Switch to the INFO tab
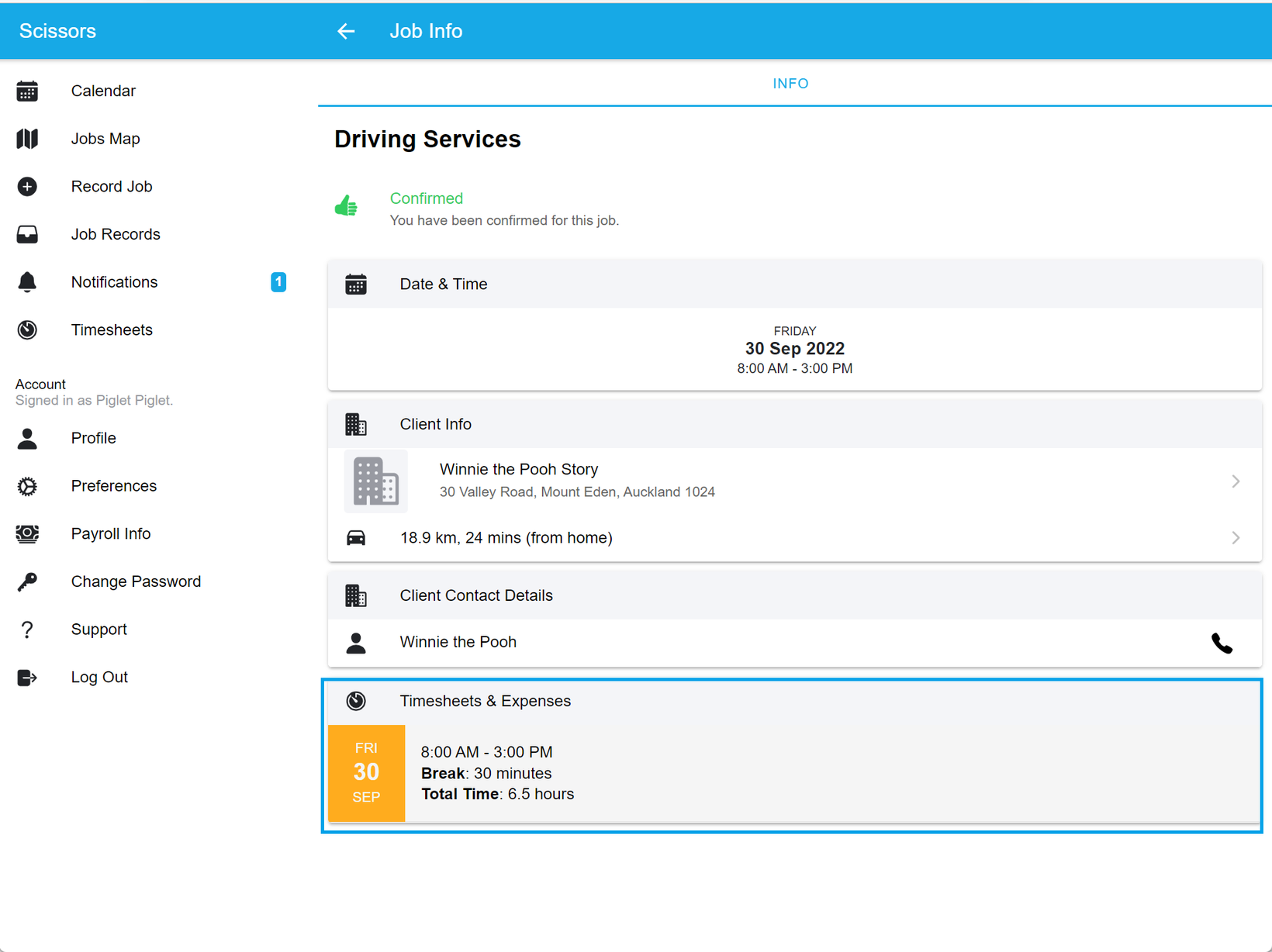Viewport: 1272px width, 952px height. (x=790, y=84)
